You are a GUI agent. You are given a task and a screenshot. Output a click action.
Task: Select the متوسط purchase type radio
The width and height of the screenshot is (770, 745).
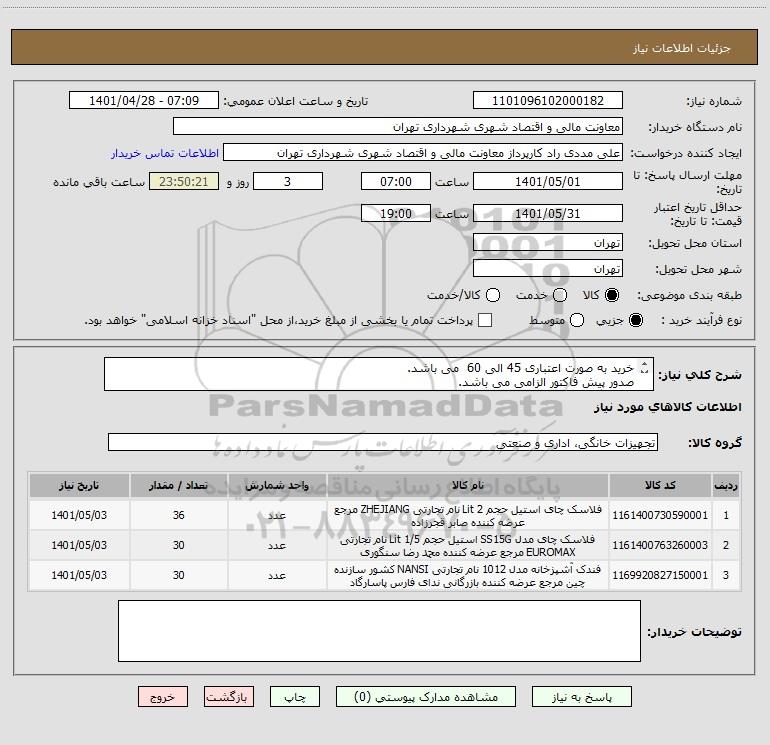coord(577,320)
